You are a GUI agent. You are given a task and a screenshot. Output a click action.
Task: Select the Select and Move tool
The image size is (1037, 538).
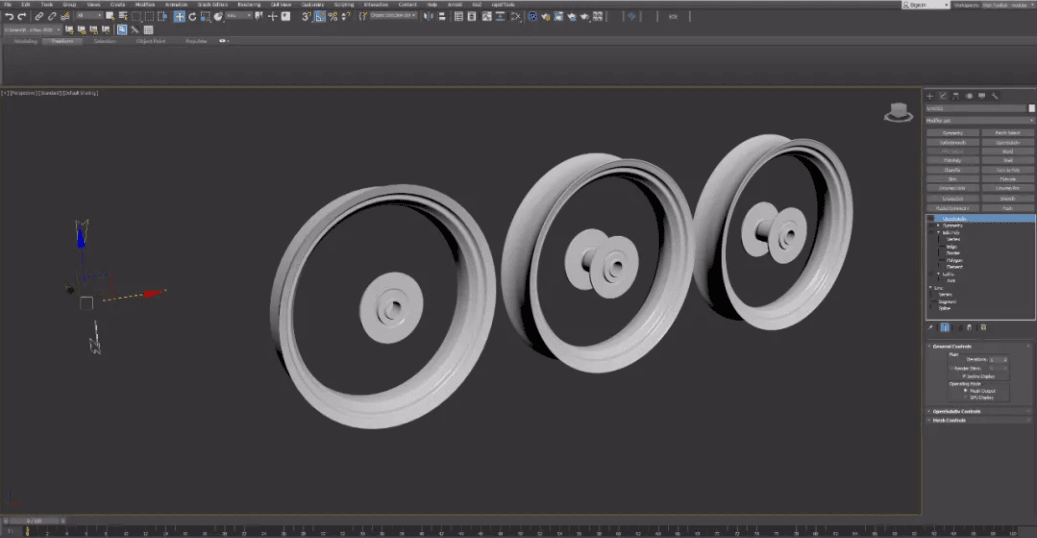179,17
